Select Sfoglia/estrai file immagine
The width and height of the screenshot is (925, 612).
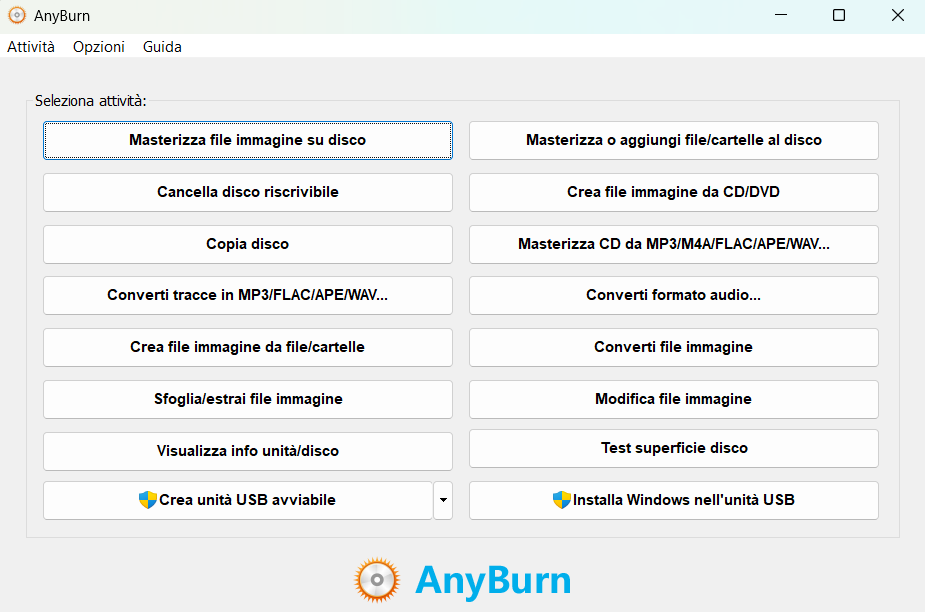(x=248, y=400)
